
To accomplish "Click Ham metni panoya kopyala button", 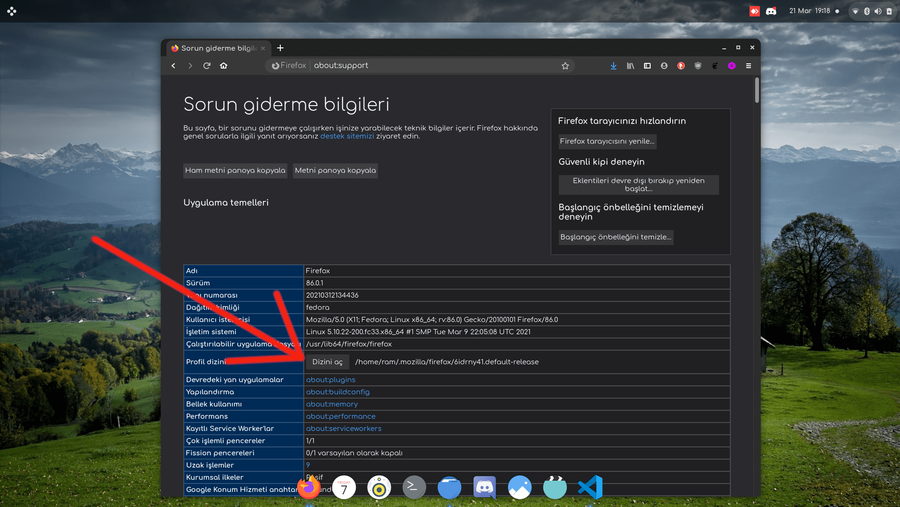I will pos(235,171).
